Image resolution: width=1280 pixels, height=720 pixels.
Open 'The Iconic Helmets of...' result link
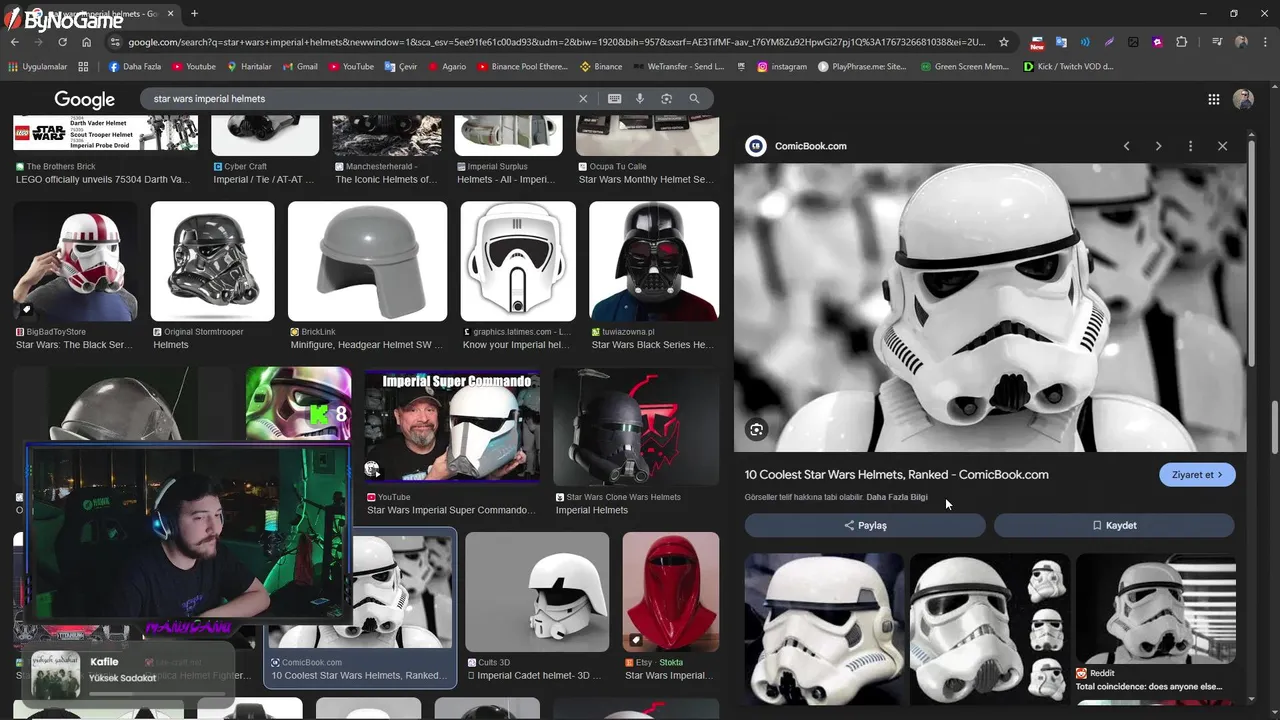click(386, 180)
